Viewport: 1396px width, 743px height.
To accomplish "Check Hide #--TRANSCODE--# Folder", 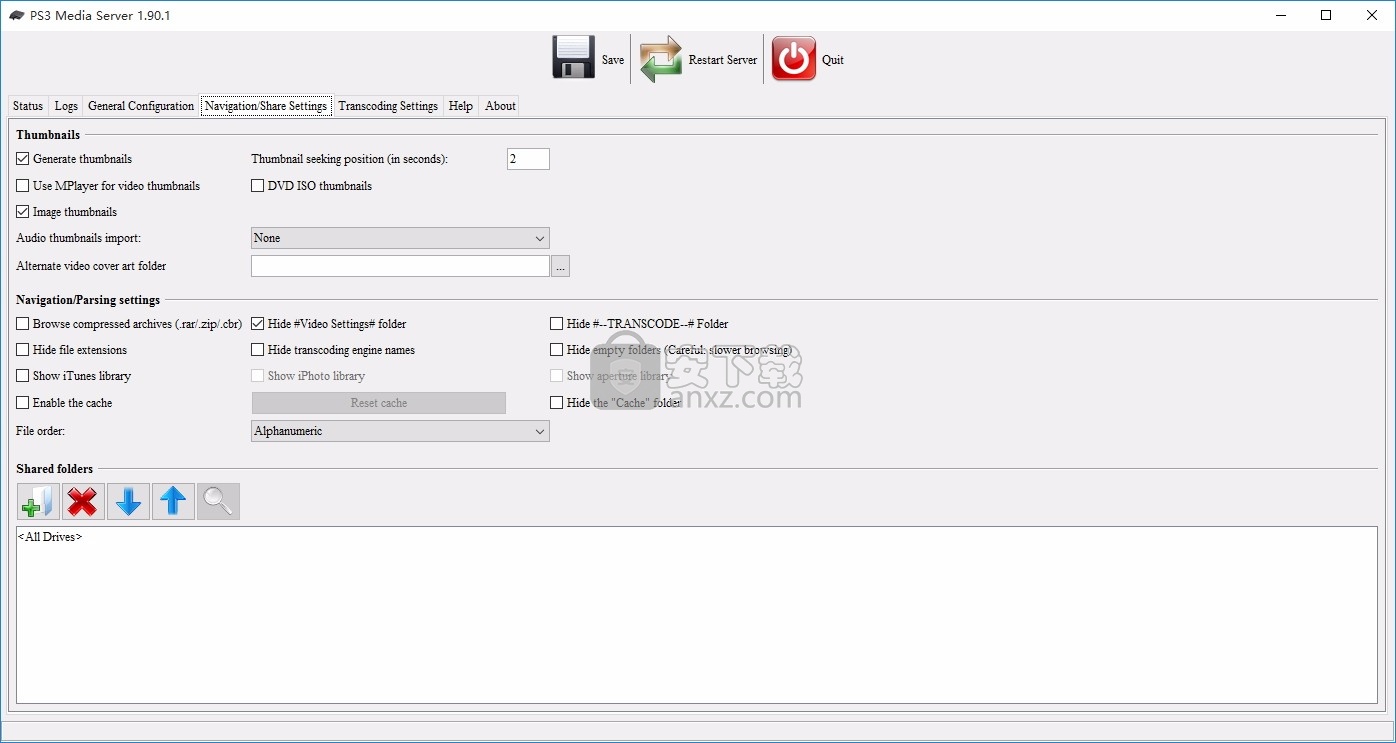I will pos(557,324).
